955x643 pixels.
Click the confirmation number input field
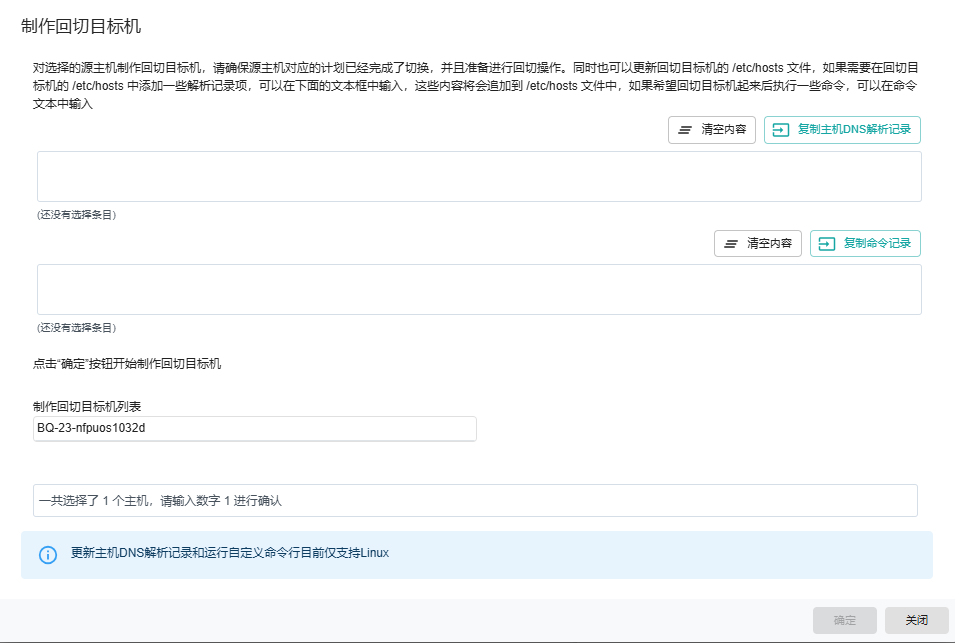(475, 500)
